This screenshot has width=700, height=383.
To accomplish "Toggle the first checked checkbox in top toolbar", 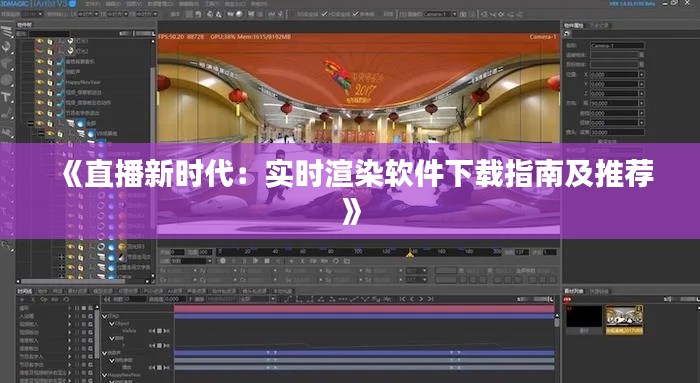I will click(325, 14).
